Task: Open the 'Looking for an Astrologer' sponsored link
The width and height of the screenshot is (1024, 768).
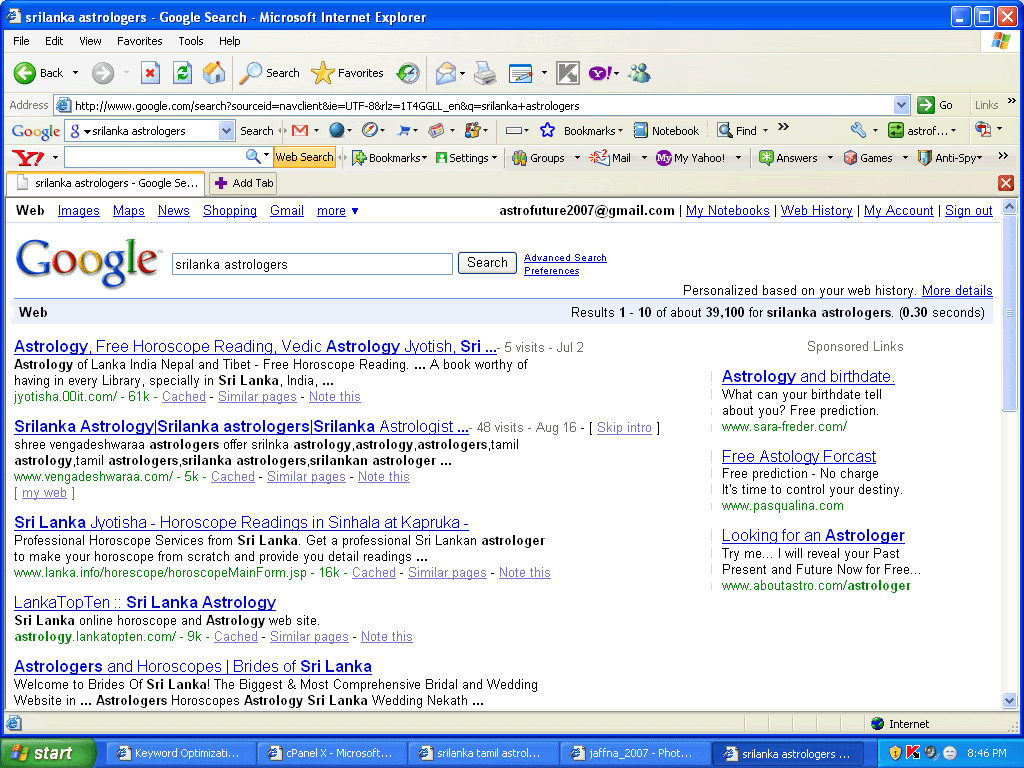Action: coord(813,536)
